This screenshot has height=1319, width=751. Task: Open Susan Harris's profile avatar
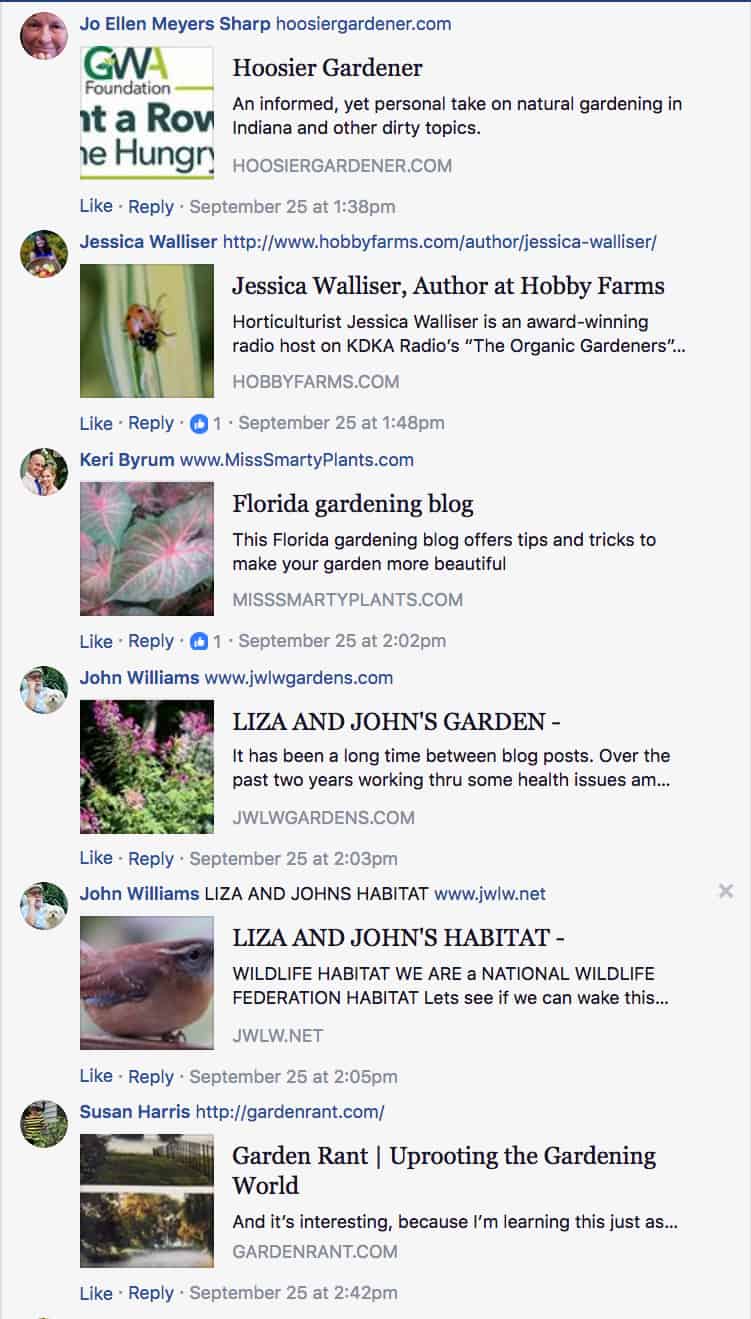tap(44, 1124)
